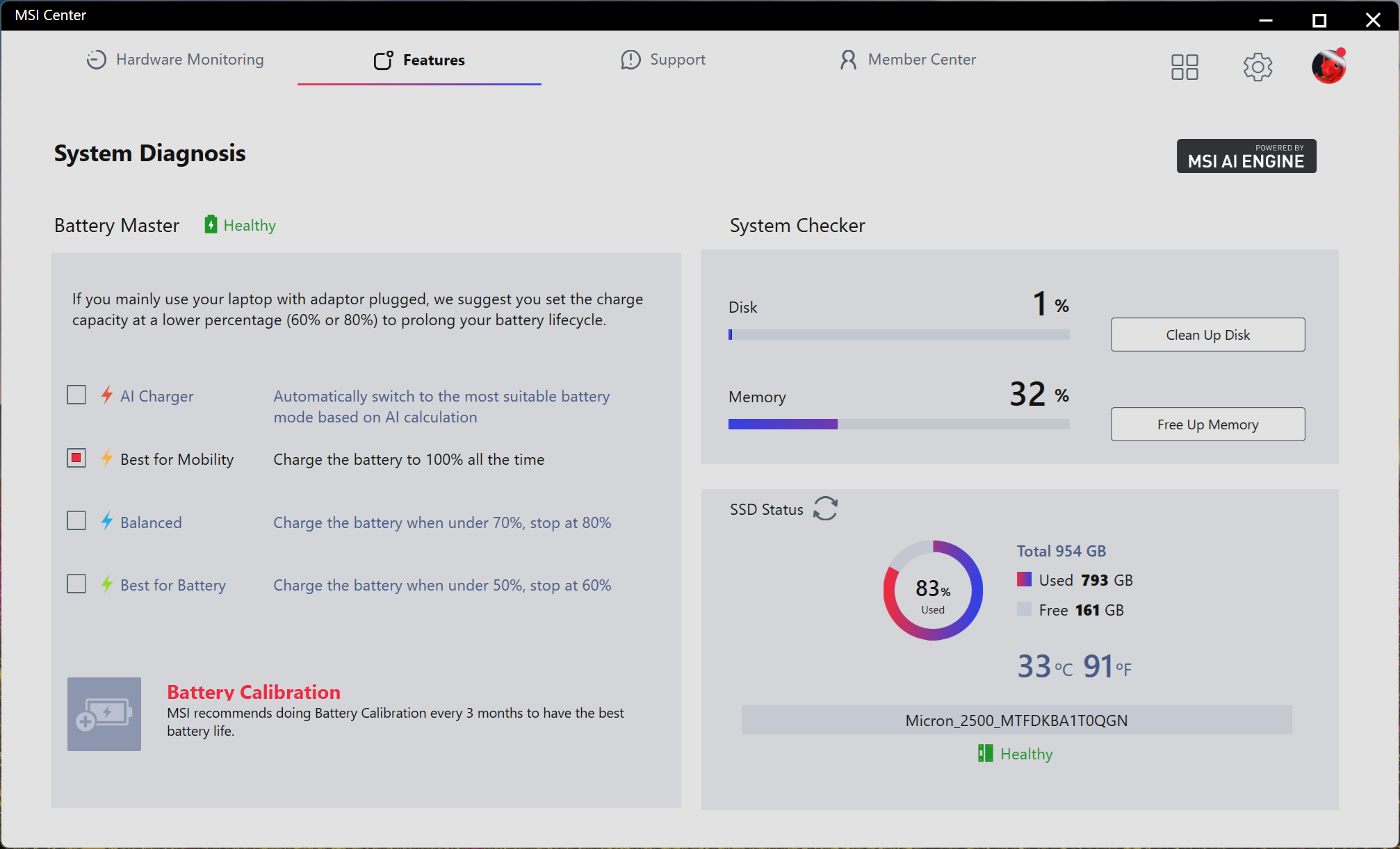Click the Memory usage progress bar

point(898,424)
